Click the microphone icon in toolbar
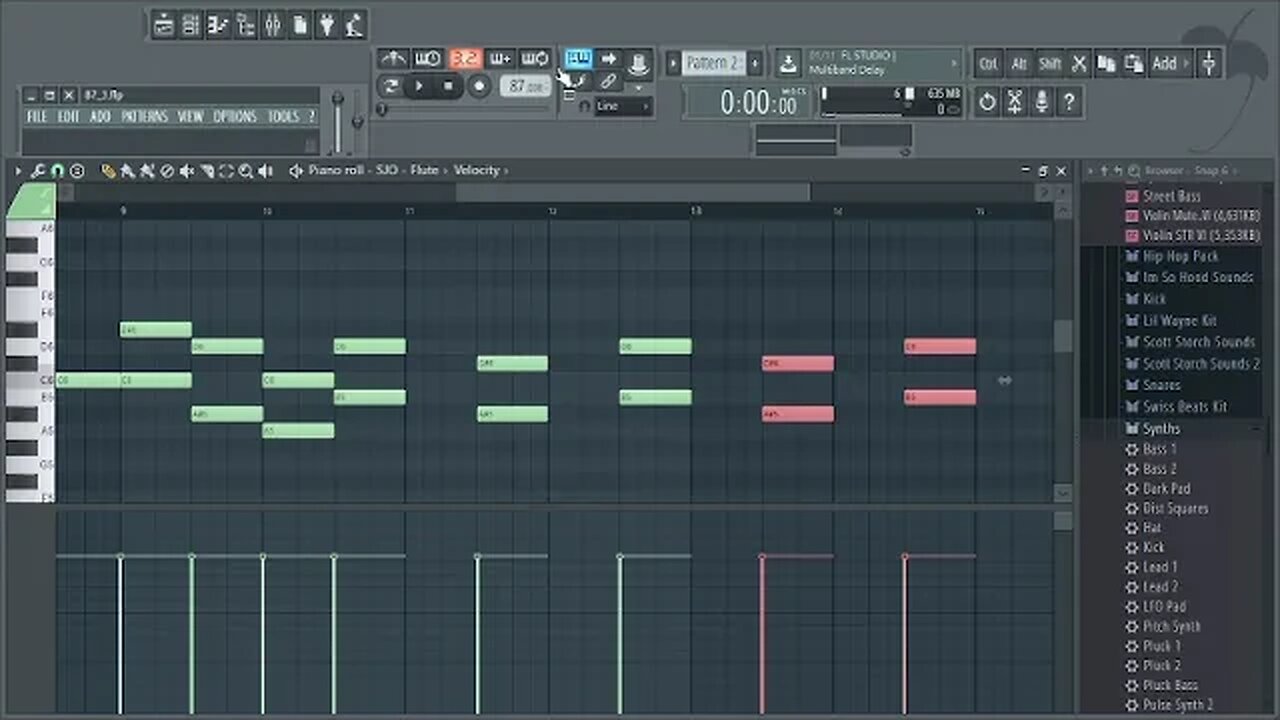Image resolution: width=1280 pixels, height=720 pixels. point(1042,102)
